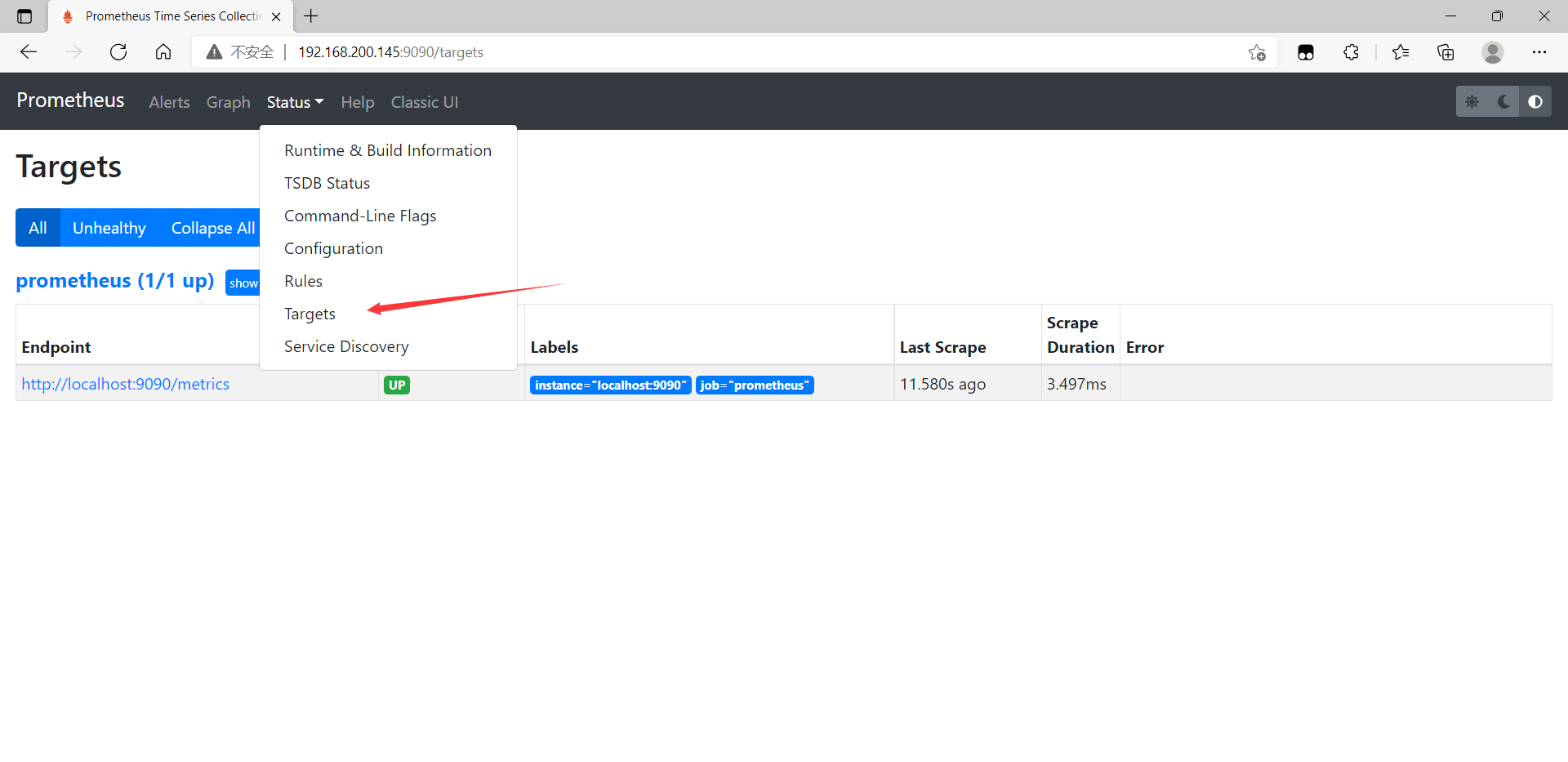The width and height of the screenshot is (1568, 762).
Task: Open Rules from Status menu
Action: pyautogui.click(x=388, y=281)
